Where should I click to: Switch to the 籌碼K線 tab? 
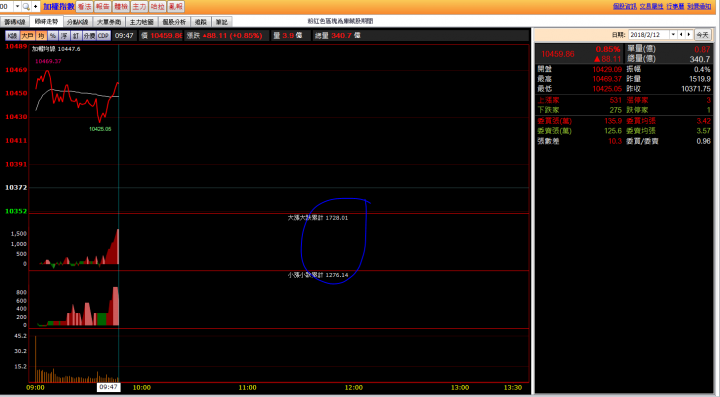pos(15,22)
